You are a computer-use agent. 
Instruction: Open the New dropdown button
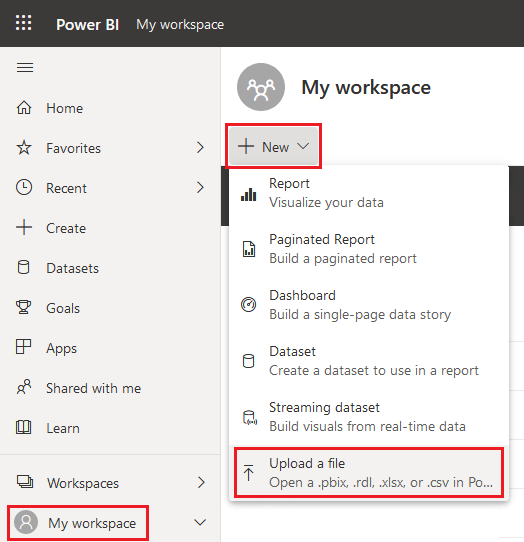click(x=273, y=146)
